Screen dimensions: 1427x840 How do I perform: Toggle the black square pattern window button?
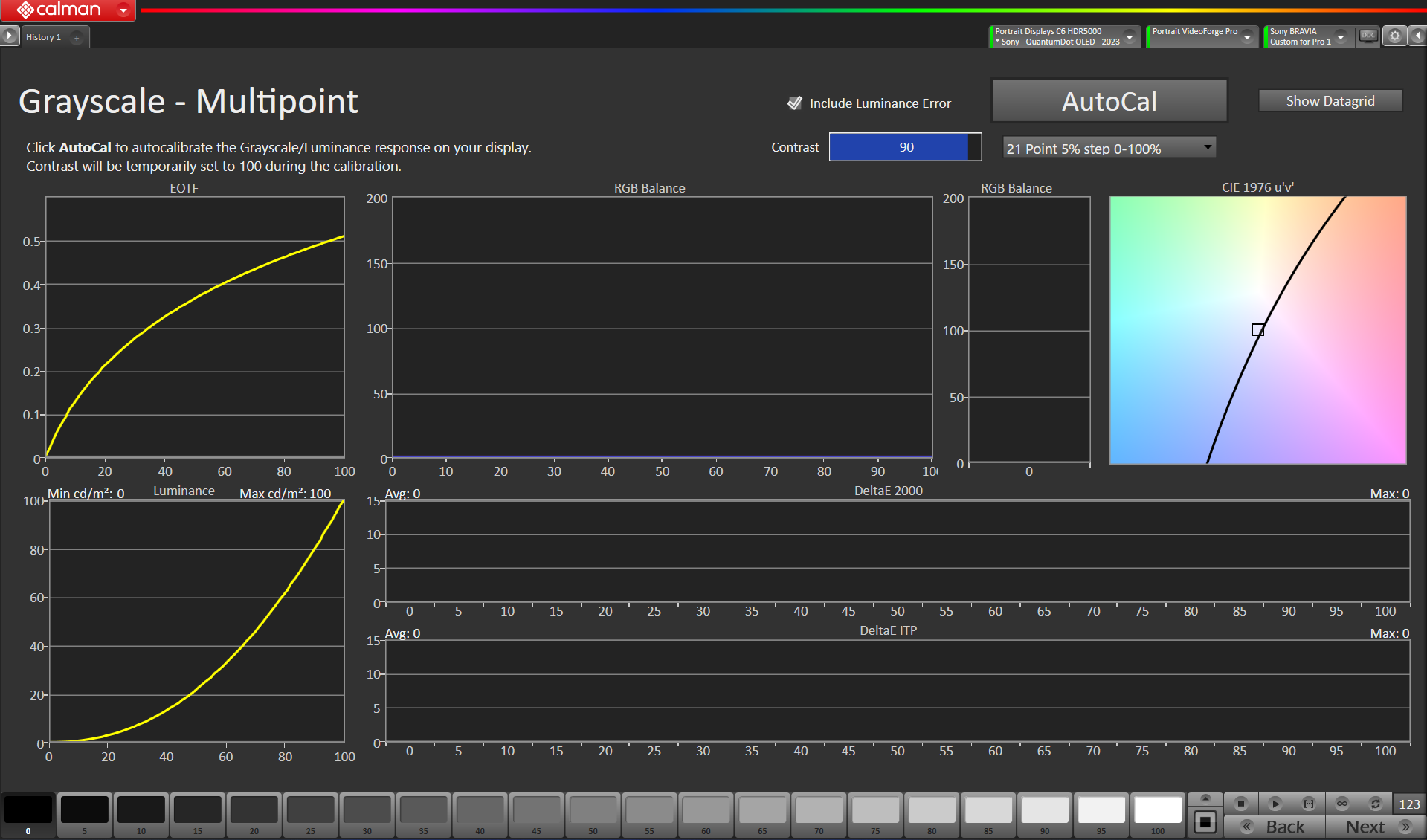click(1205, 822)
